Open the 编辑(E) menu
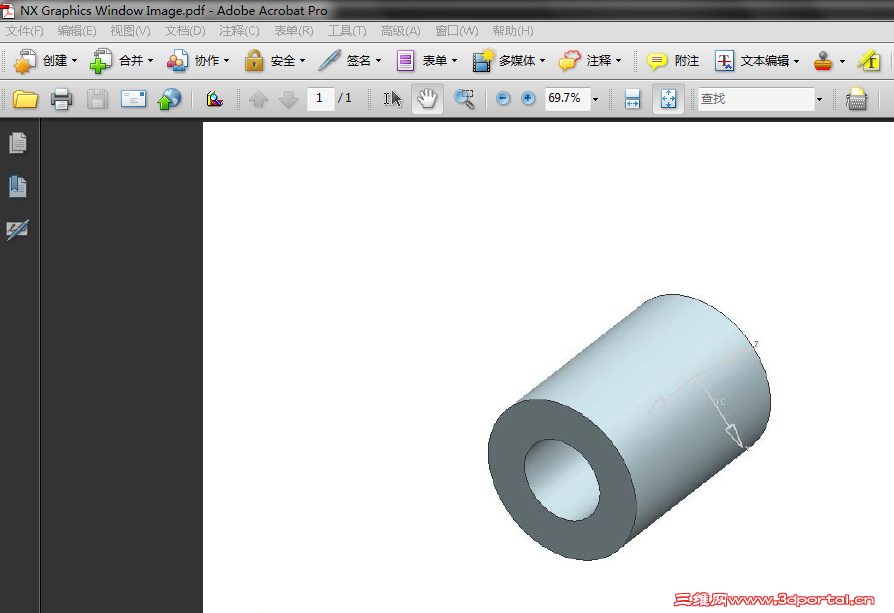Image resolution: width=894 pixels, height=613 pixels. (77, 31)
